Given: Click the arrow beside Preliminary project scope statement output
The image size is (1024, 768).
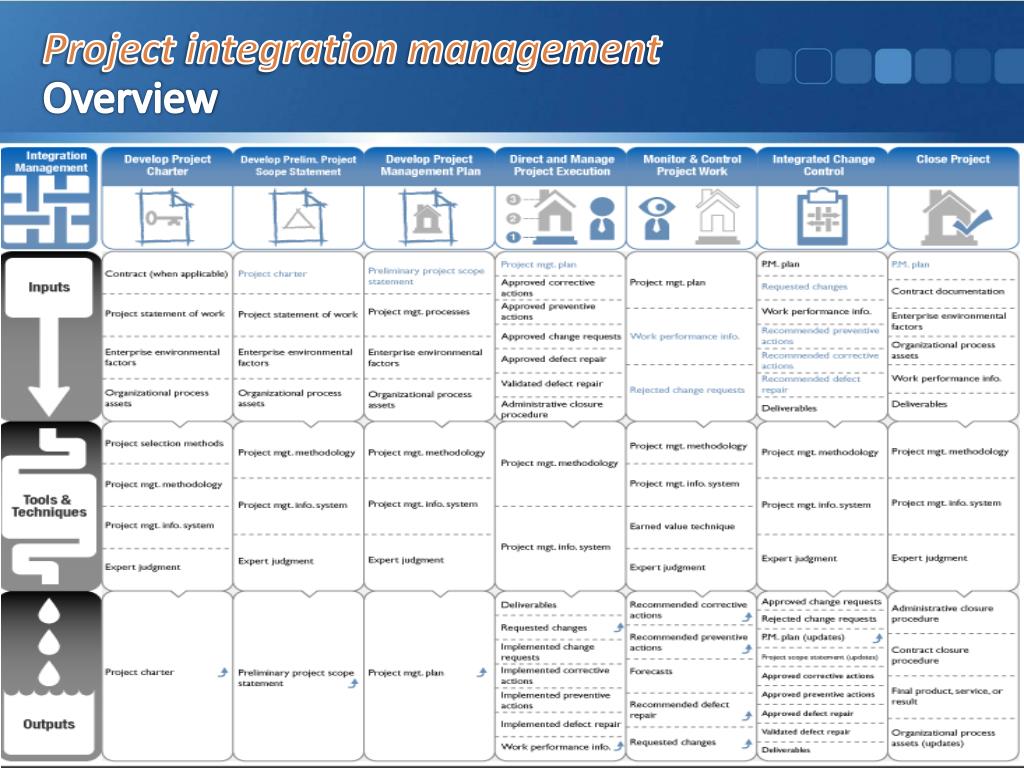Looking at the screenshot, I should pos(353,683).
